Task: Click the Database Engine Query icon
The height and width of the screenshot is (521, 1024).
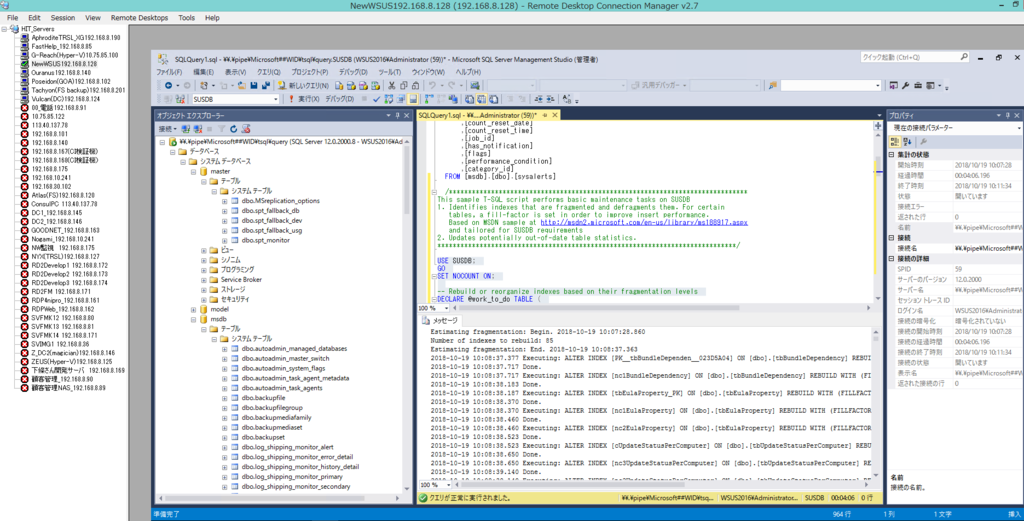Action: [339, 86]
